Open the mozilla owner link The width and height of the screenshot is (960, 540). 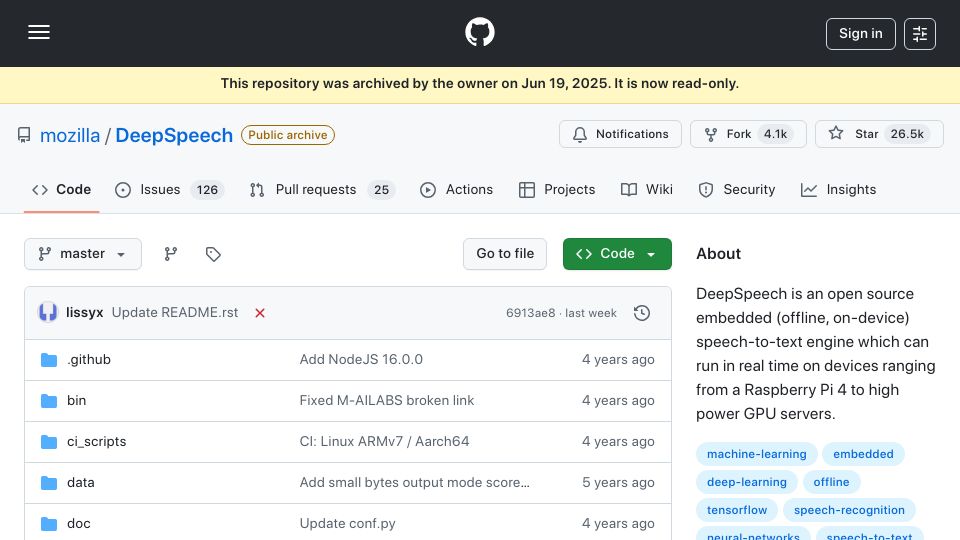pyautogui.click(x=70, y=135)
